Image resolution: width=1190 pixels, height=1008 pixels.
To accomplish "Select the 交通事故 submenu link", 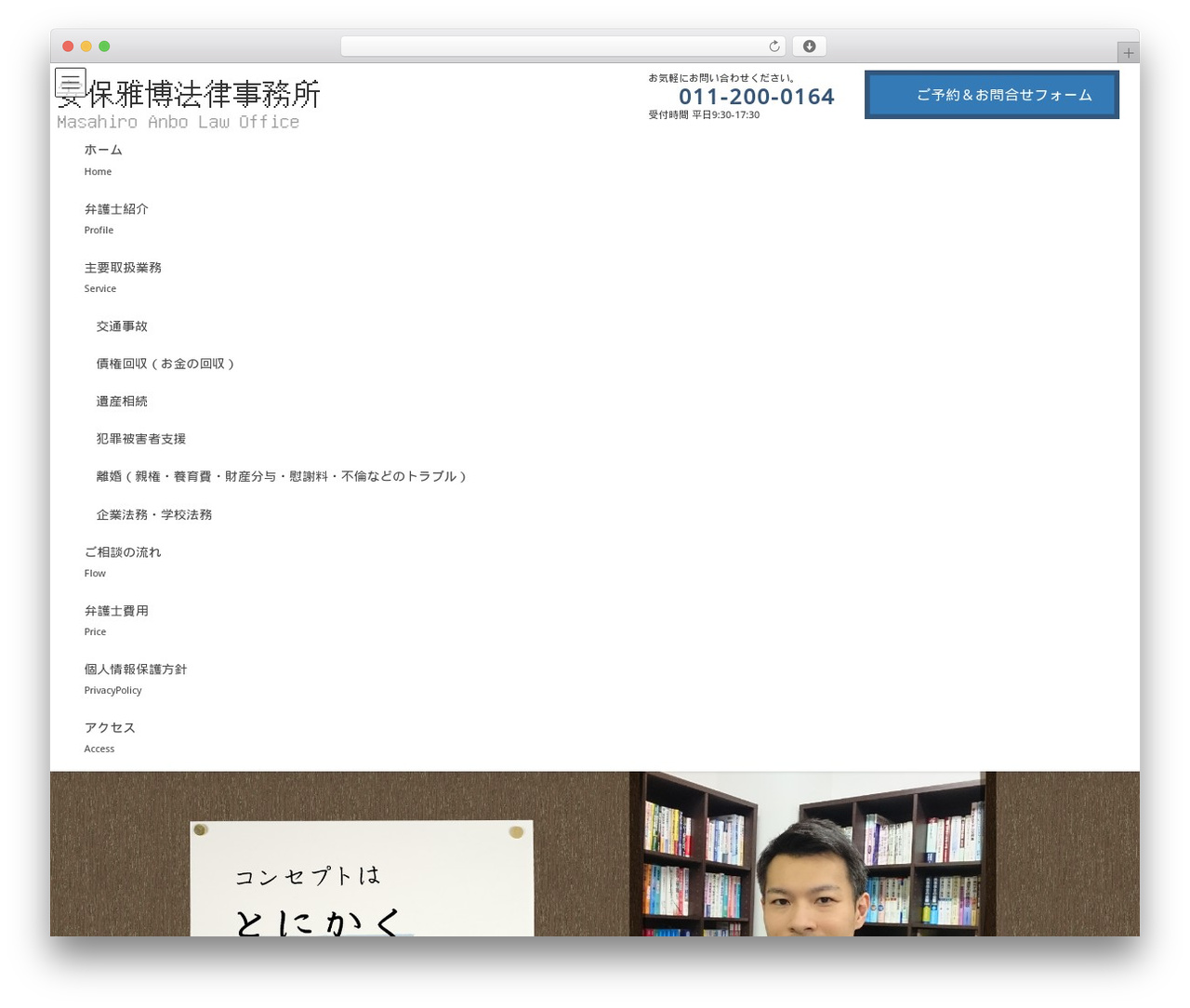I will tap(122, 326).
